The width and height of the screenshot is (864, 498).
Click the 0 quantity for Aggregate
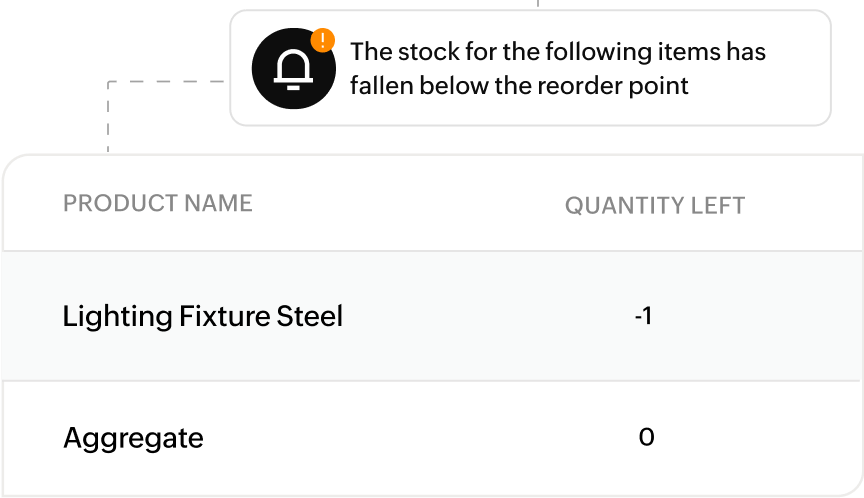pyautogui.click(x=646, y=437)
